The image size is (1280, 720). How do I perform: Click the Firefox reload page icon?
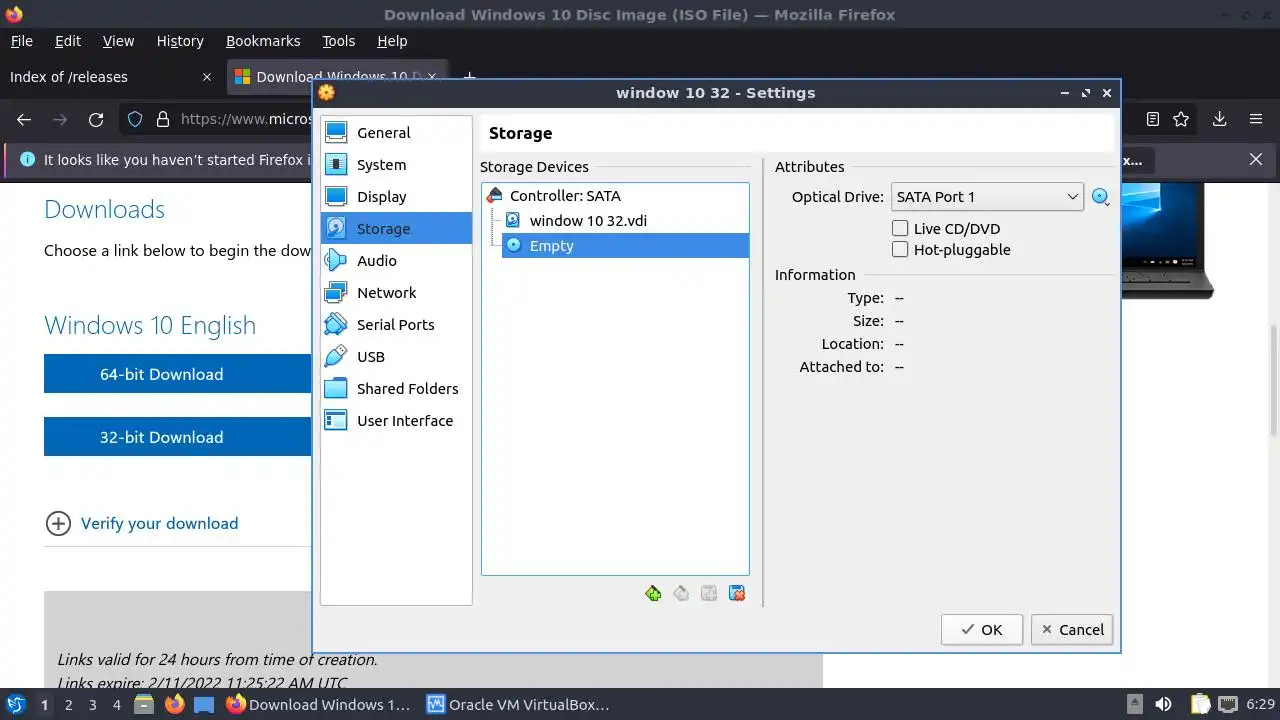[96, 119]
